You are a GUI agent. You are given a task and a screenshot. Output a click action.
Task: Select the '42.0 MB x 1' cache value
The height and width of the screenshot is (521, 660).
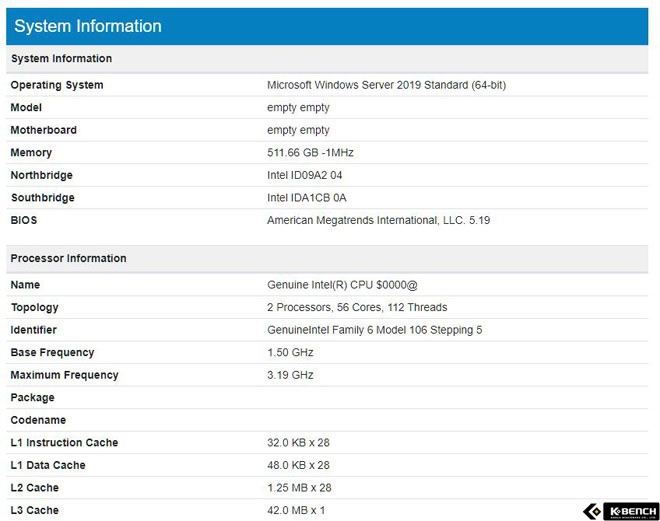296,510
